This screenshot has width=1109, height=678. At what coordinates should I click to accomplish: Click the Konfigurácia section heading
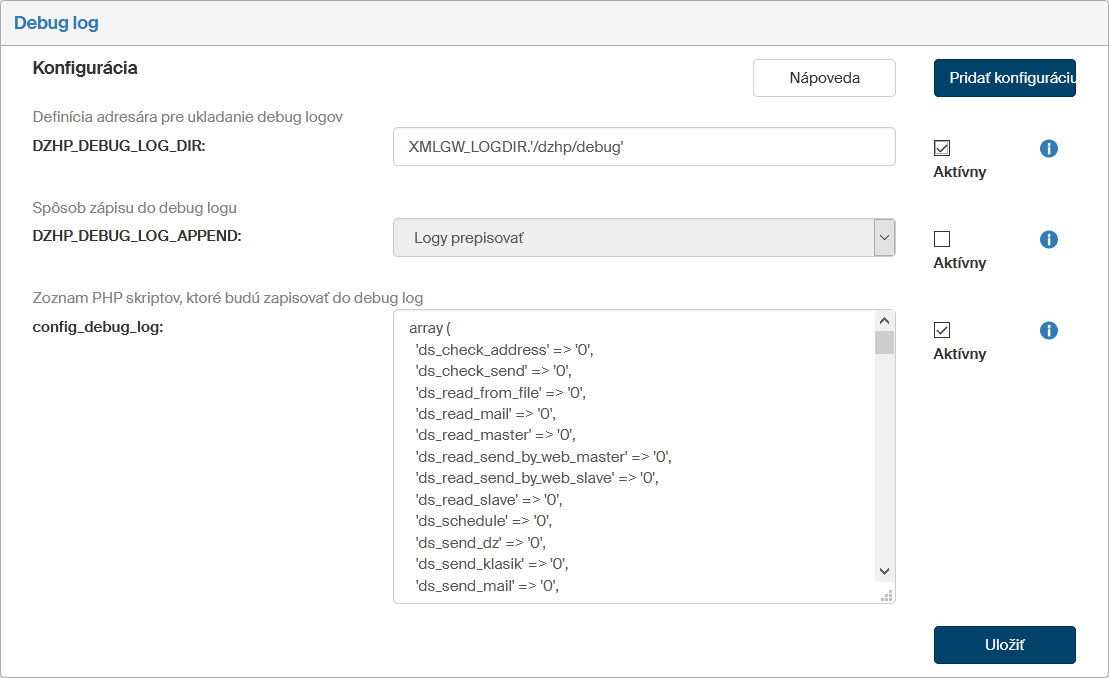pos(85,68)
